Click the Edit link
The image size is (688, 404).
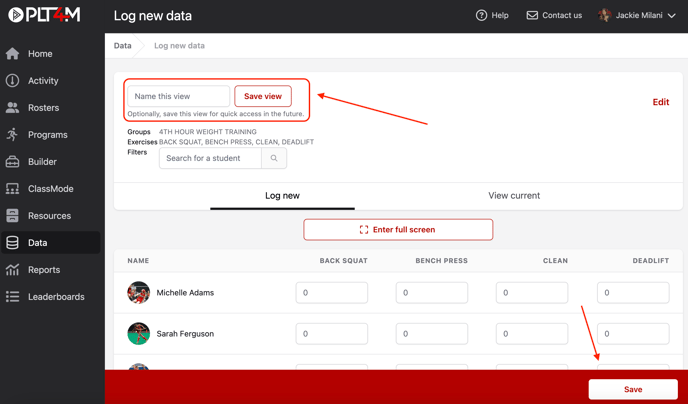(660, 102)
